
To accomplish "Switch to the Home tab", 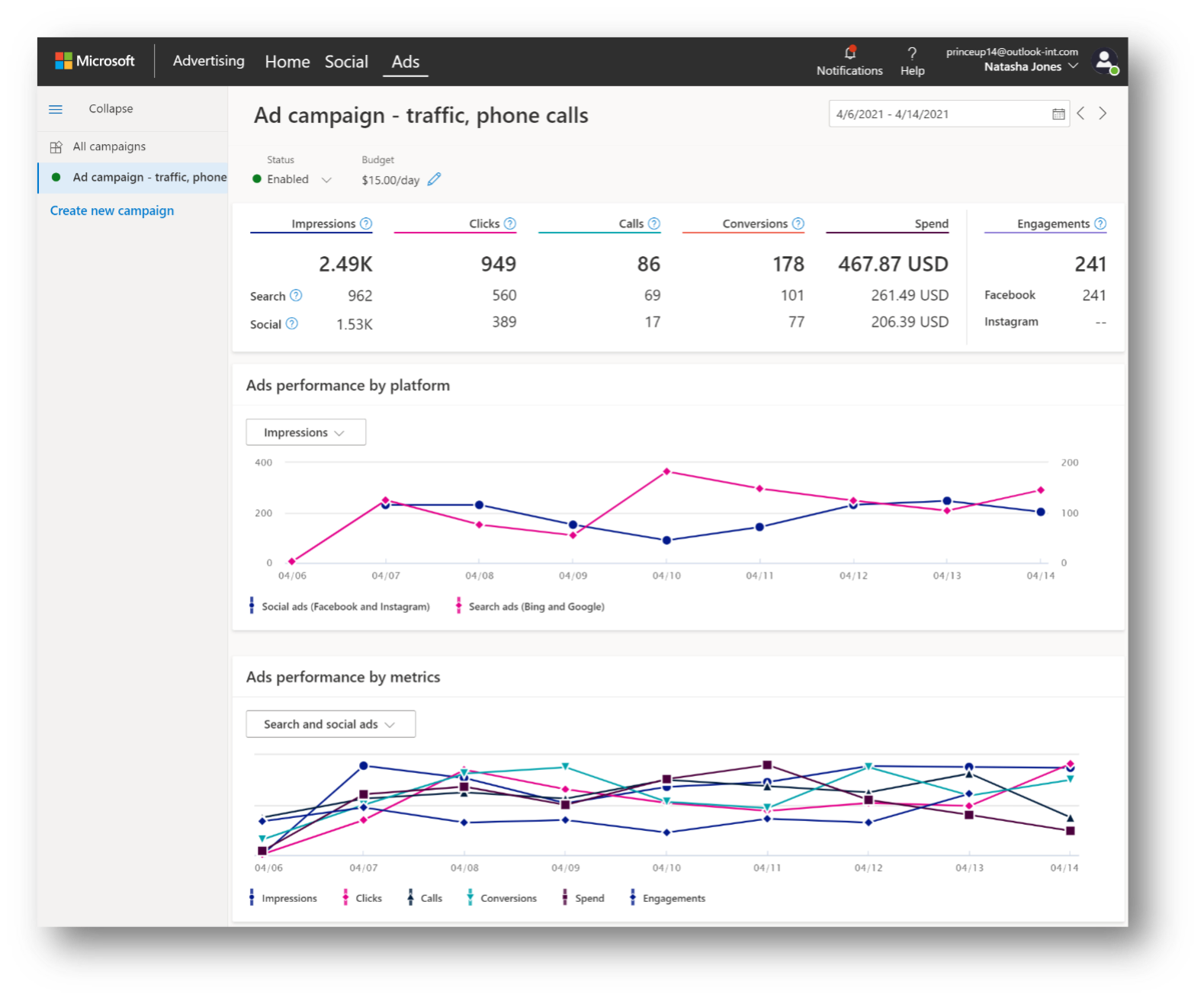I will coord(287,62).
